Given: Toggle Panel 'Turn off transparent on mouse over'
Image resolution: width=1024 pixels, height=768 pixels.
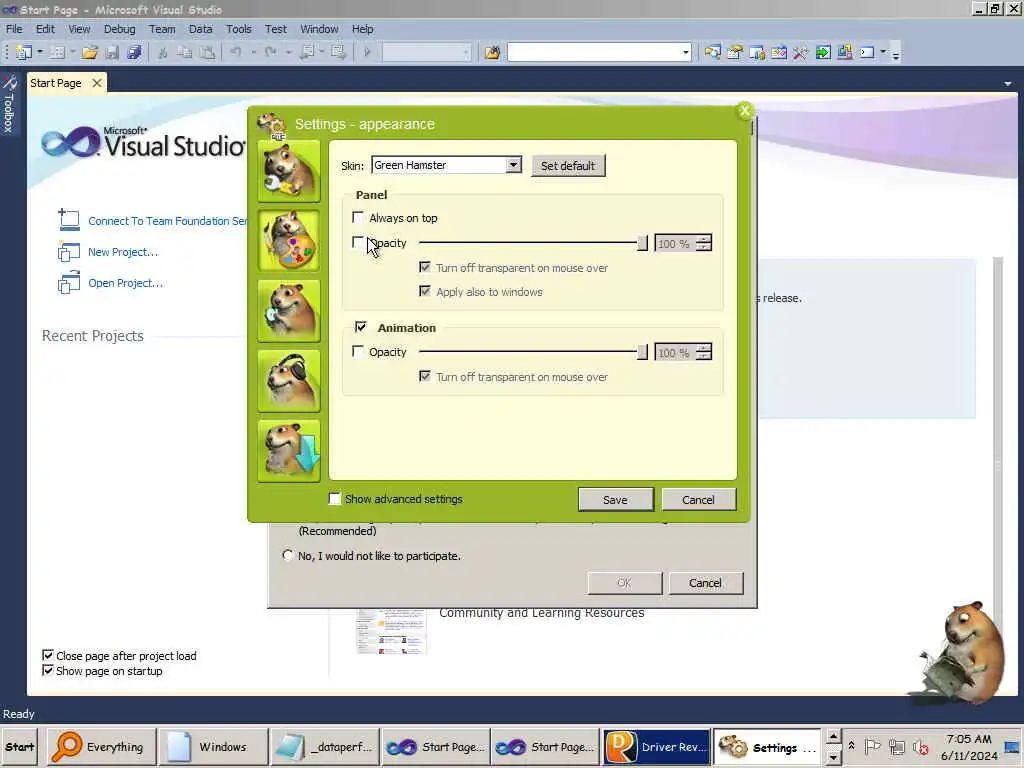Looking at the screenshot, I should pyautogui.click(x=424, y=267).
